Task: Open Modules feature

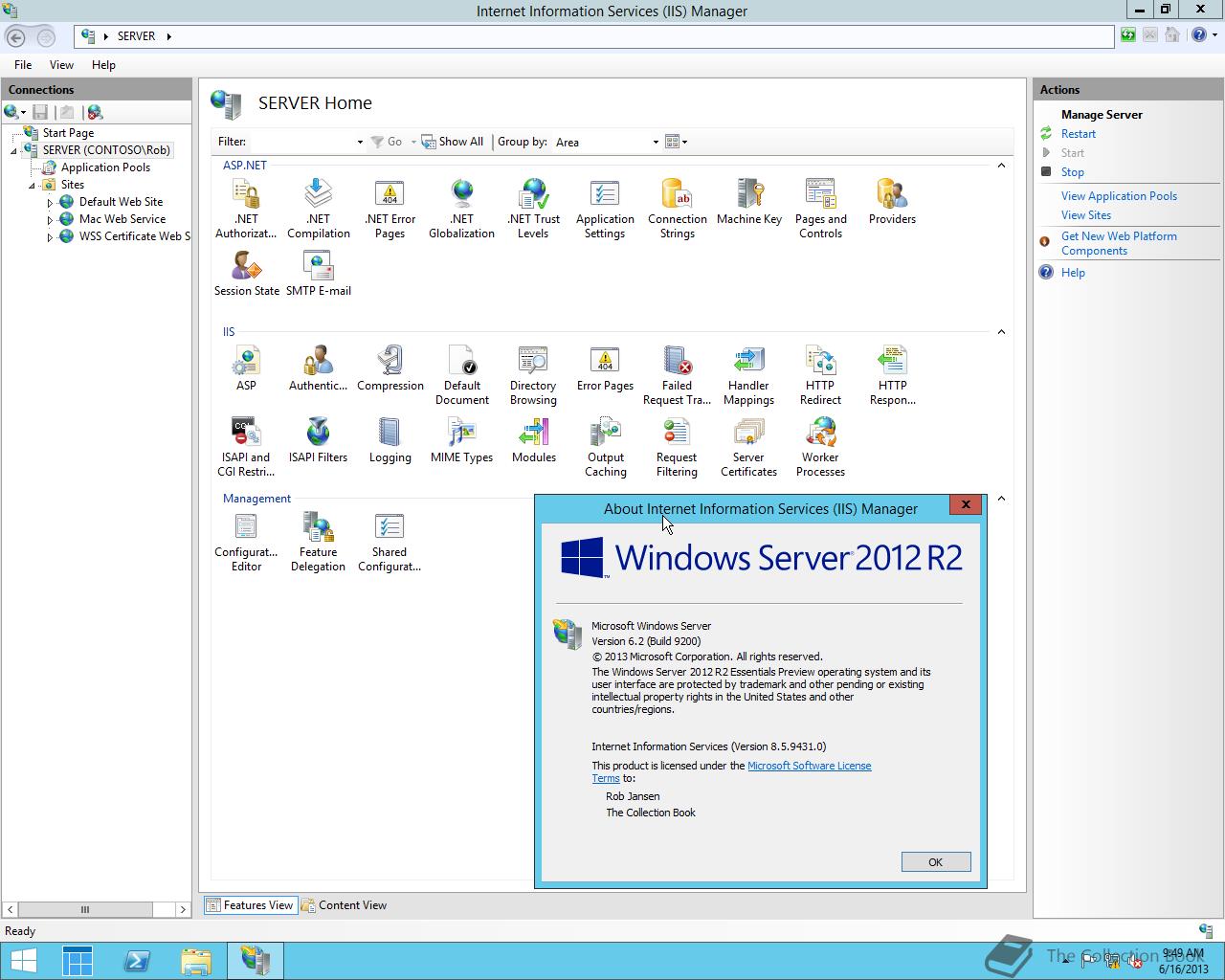Action: [x=533, y=440]
